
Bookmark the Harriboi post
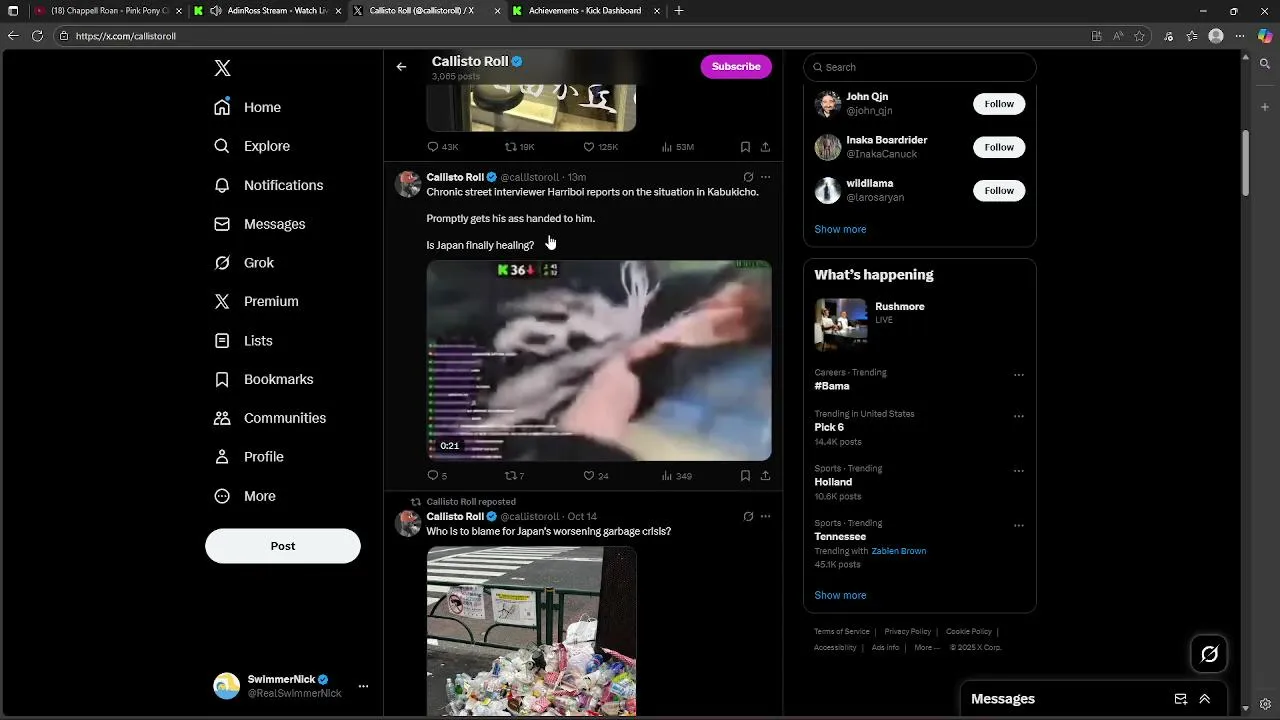[x=745, y=476]
